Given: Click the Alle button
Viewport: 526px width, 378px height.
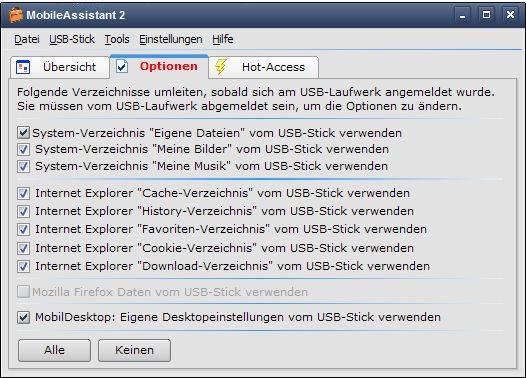Looking at the screenshot, I should 54,350.
